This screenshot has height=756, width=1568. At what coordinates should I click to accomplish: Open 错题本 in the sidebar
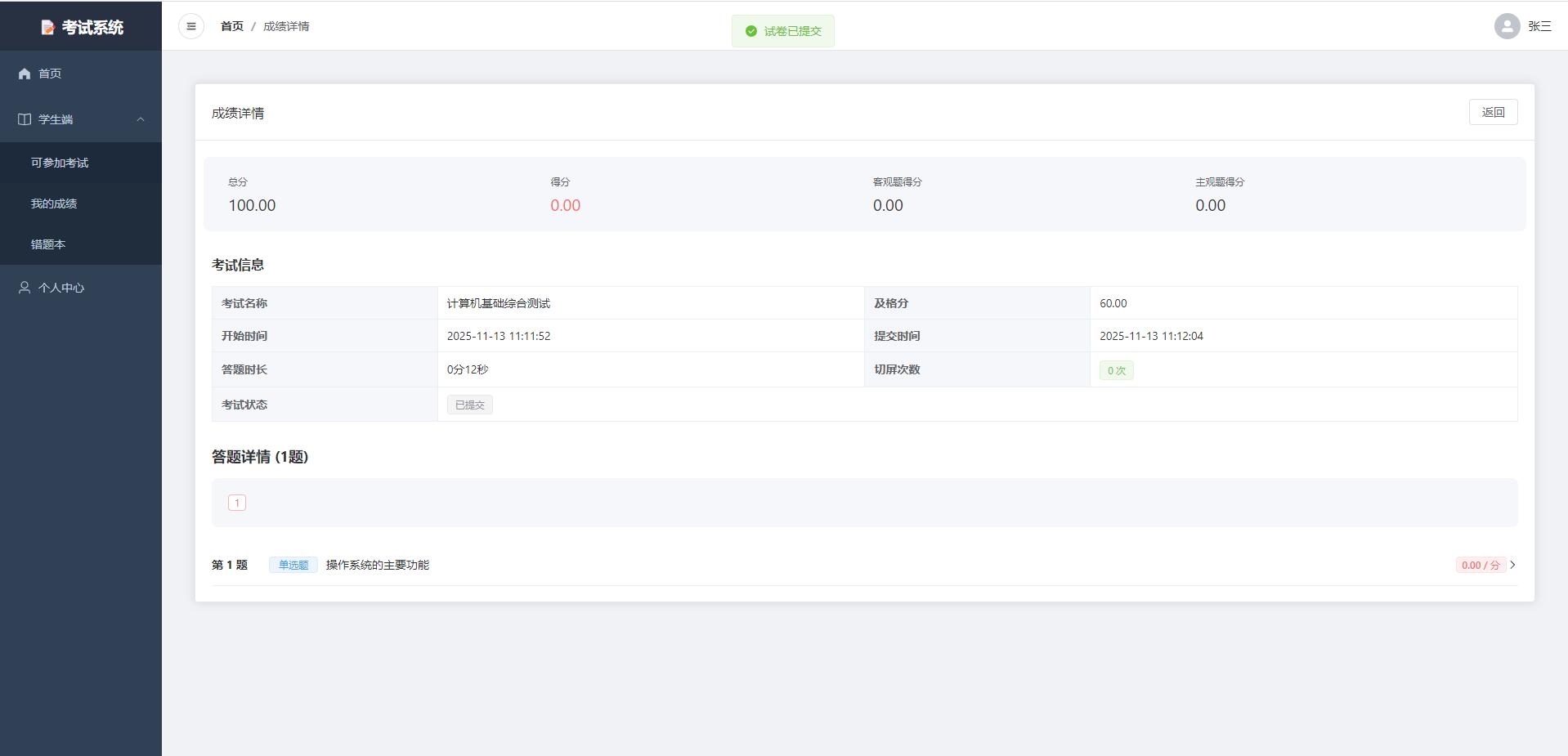coord(48,244)
